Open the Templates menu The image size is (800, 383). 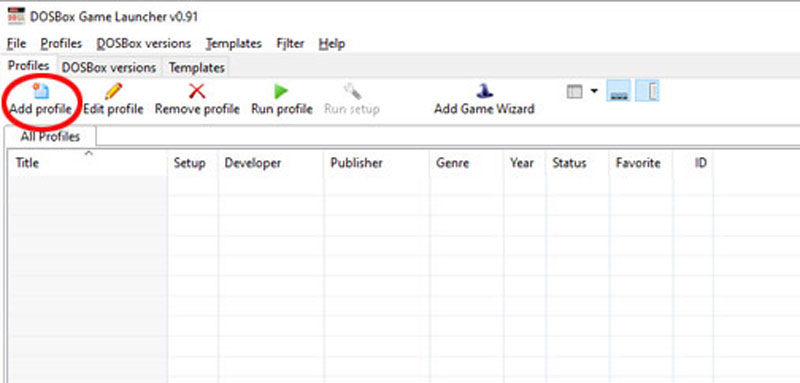coord(234,44)
